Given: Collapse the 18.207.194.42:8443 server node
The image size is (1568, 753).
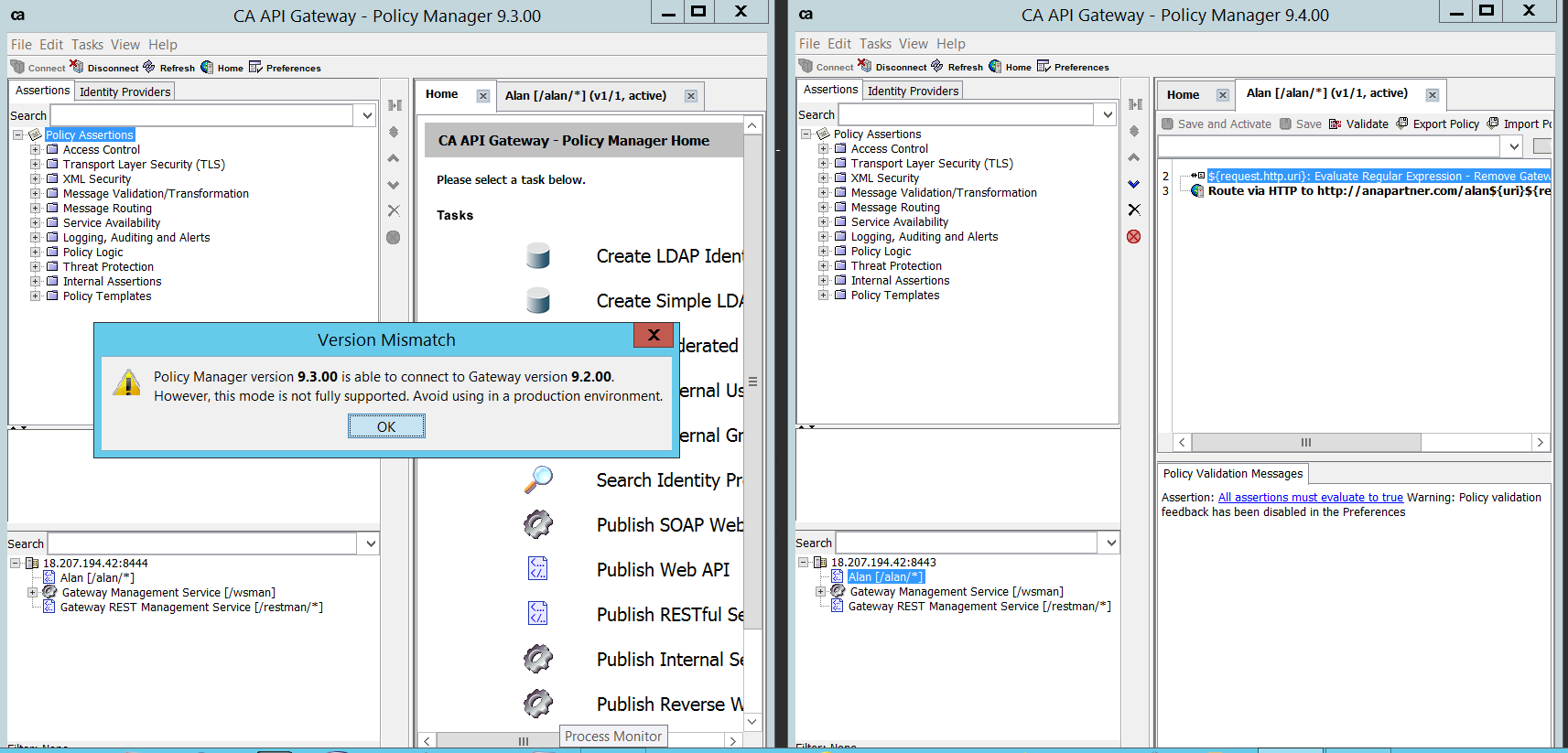Looking at the screenshot, I should [x=806, y=563].
